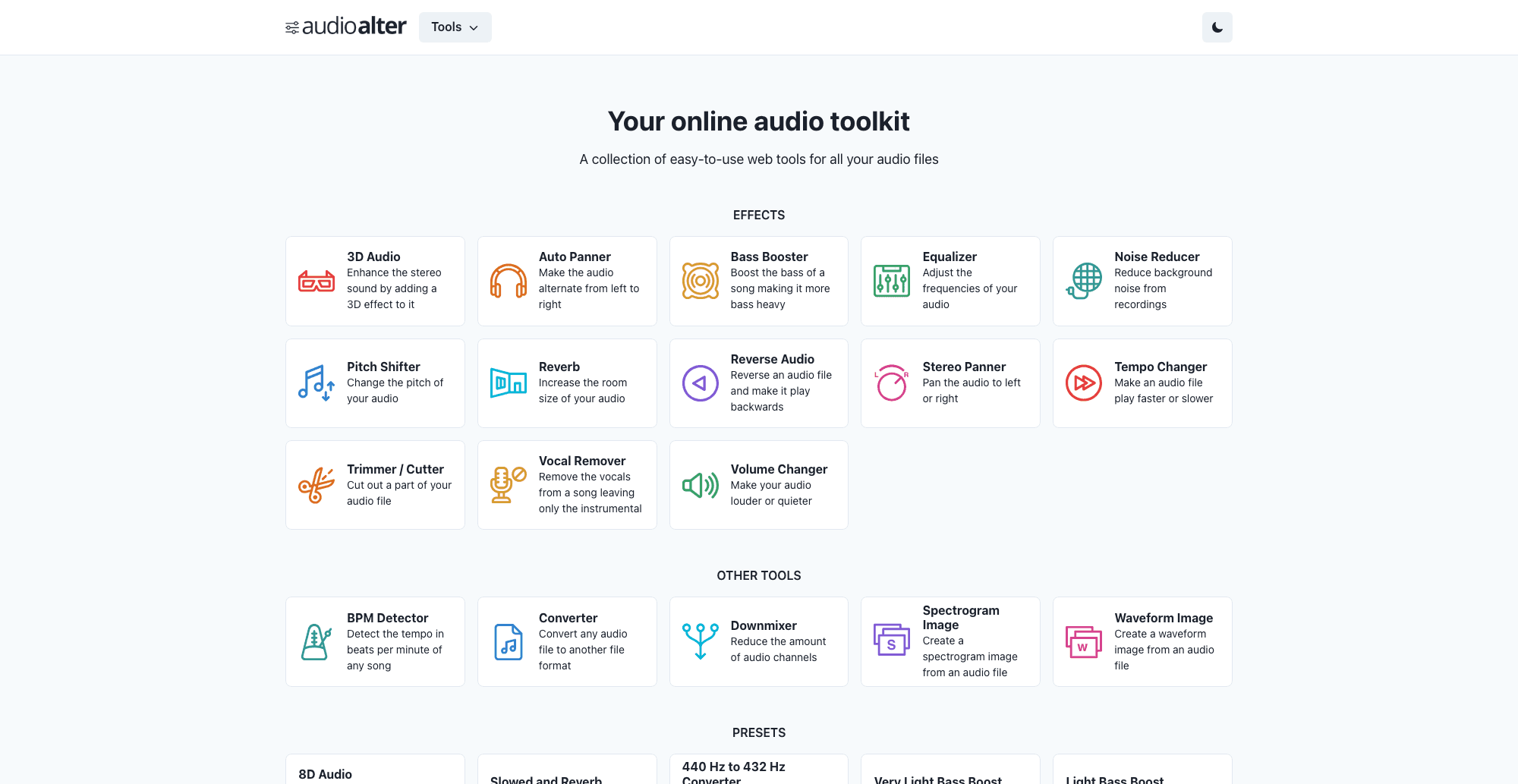1518x784 pixels.
Task: Open the Tools dropdown menu
Action: click(455, 27)
